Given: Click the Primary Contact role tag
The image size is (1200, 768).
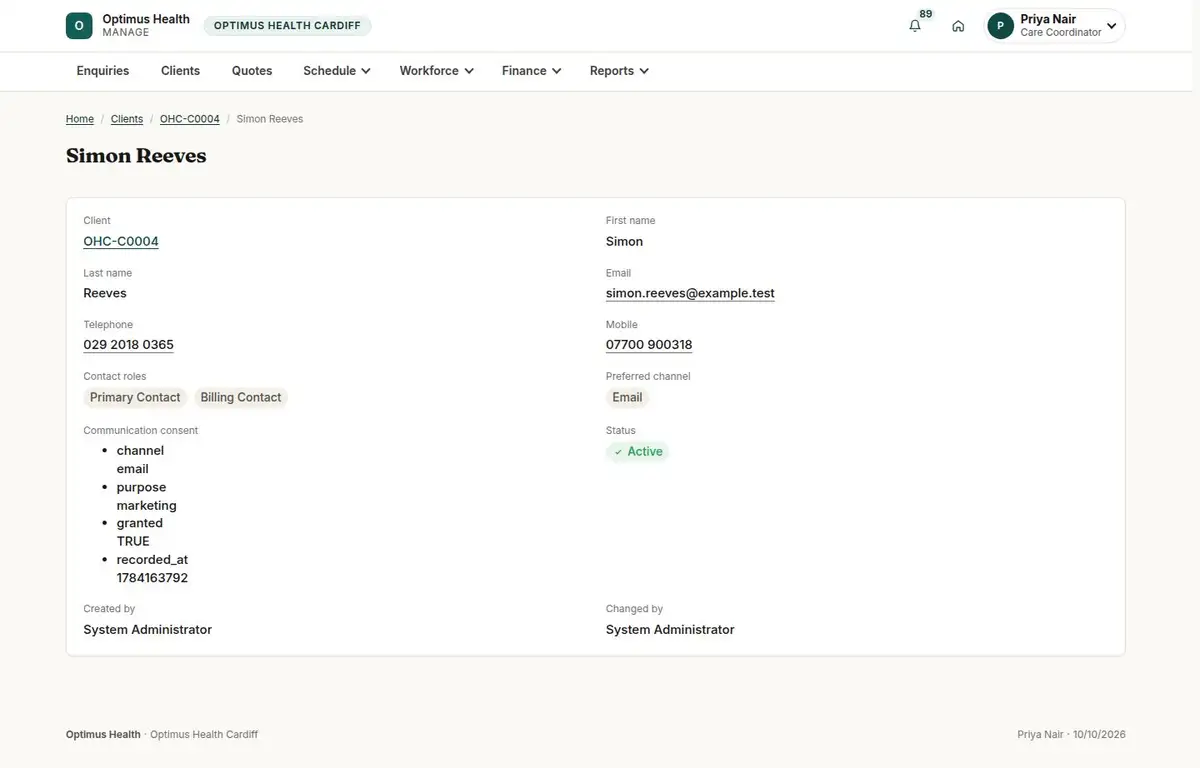Looking at the screenshot, I should point(135,398).
